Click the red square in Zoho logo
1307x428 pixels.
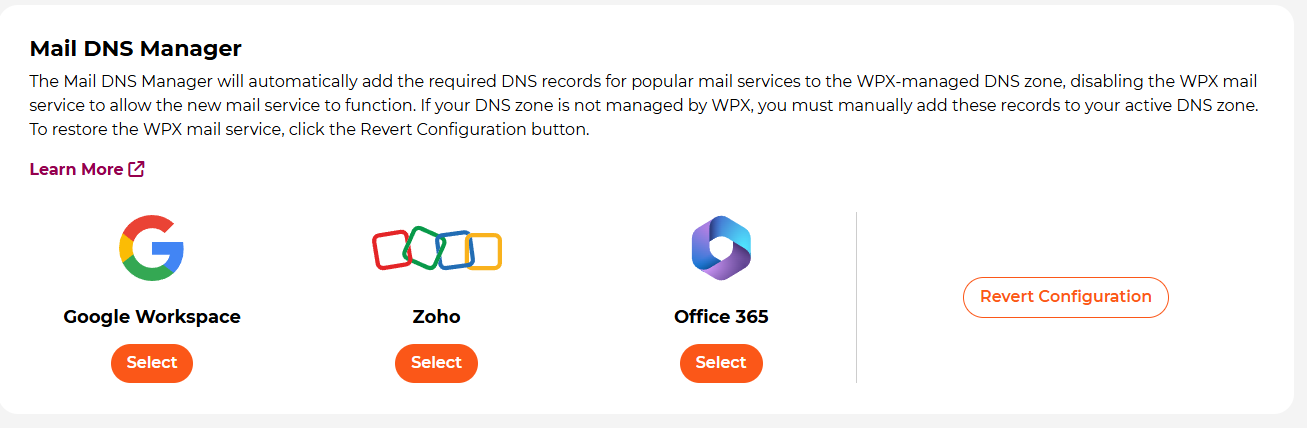[x=391, y=249]
